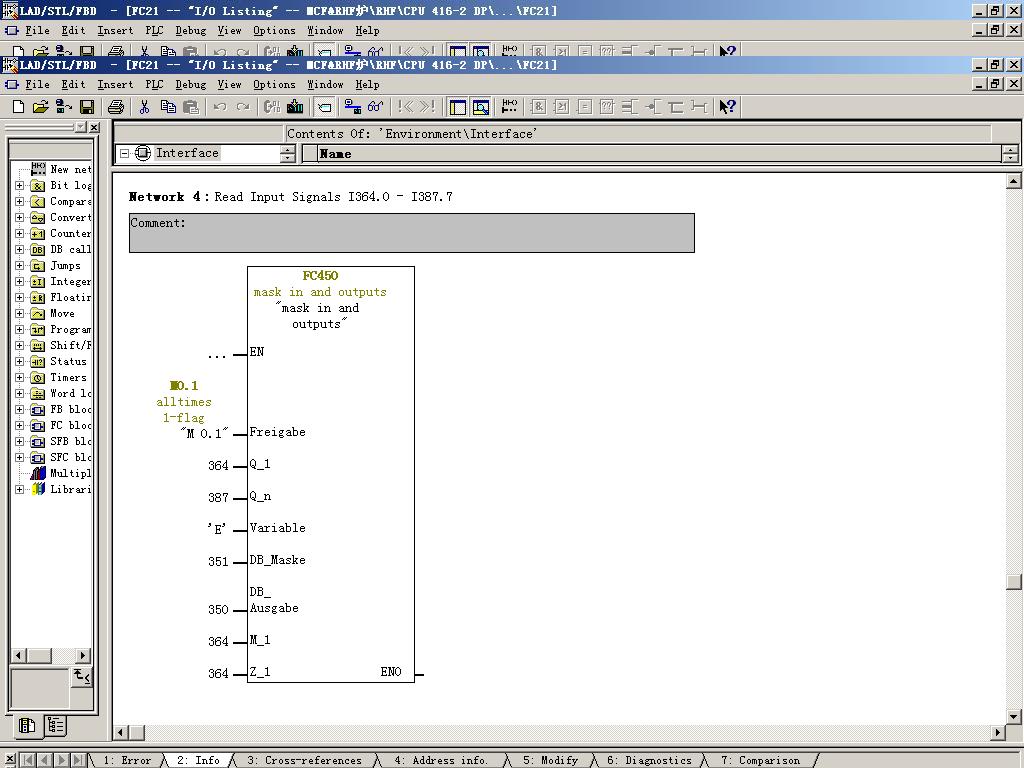1024x768 pixels.
Task: Switch to the 6: Diagnostics tab
Action: (x=649, y=760)
